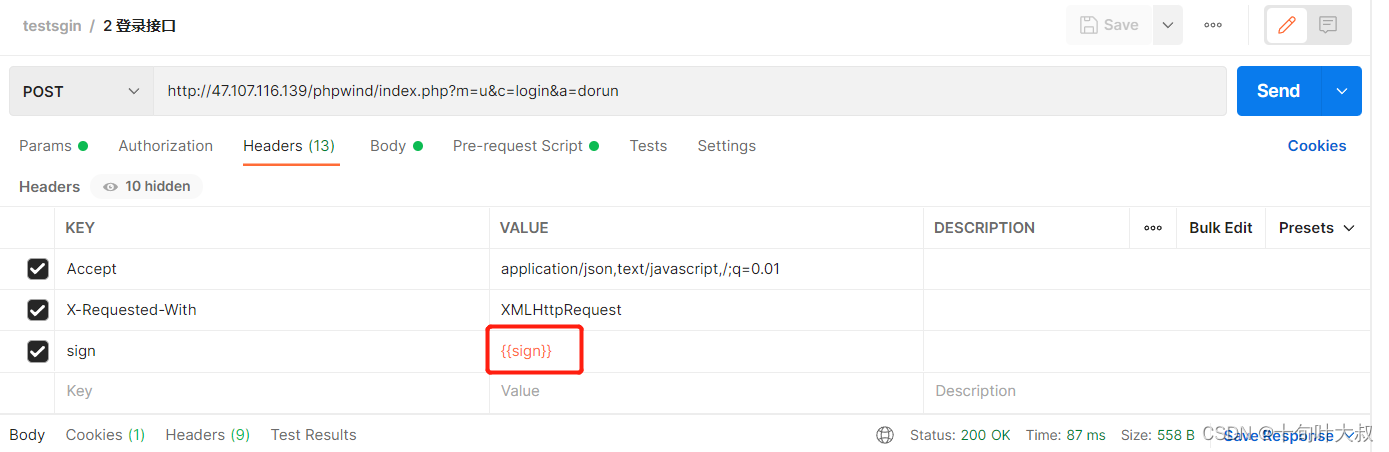Open the Cookies link
Image resolution: width=1389 pixels, height=452 pixels.
coord(1316,146)
